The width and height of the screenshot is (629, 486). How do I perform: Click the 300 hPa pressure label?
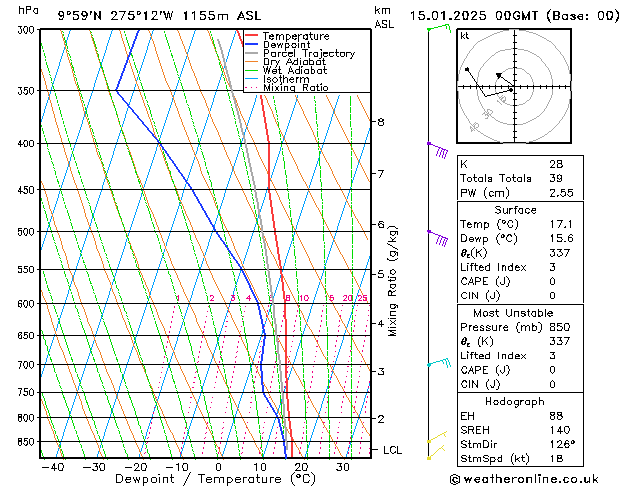[27, 30]
